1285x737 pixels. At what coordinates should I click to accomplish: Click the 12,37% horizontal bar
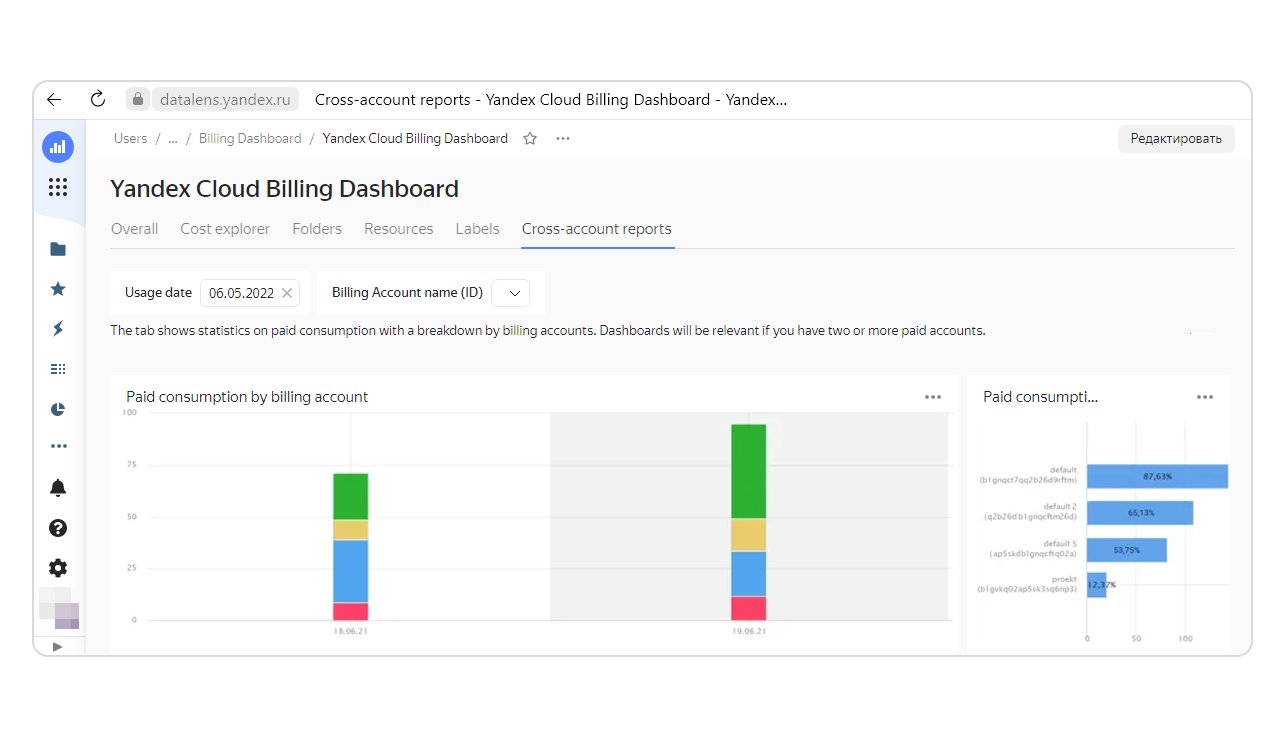[x=1097, y=585]
